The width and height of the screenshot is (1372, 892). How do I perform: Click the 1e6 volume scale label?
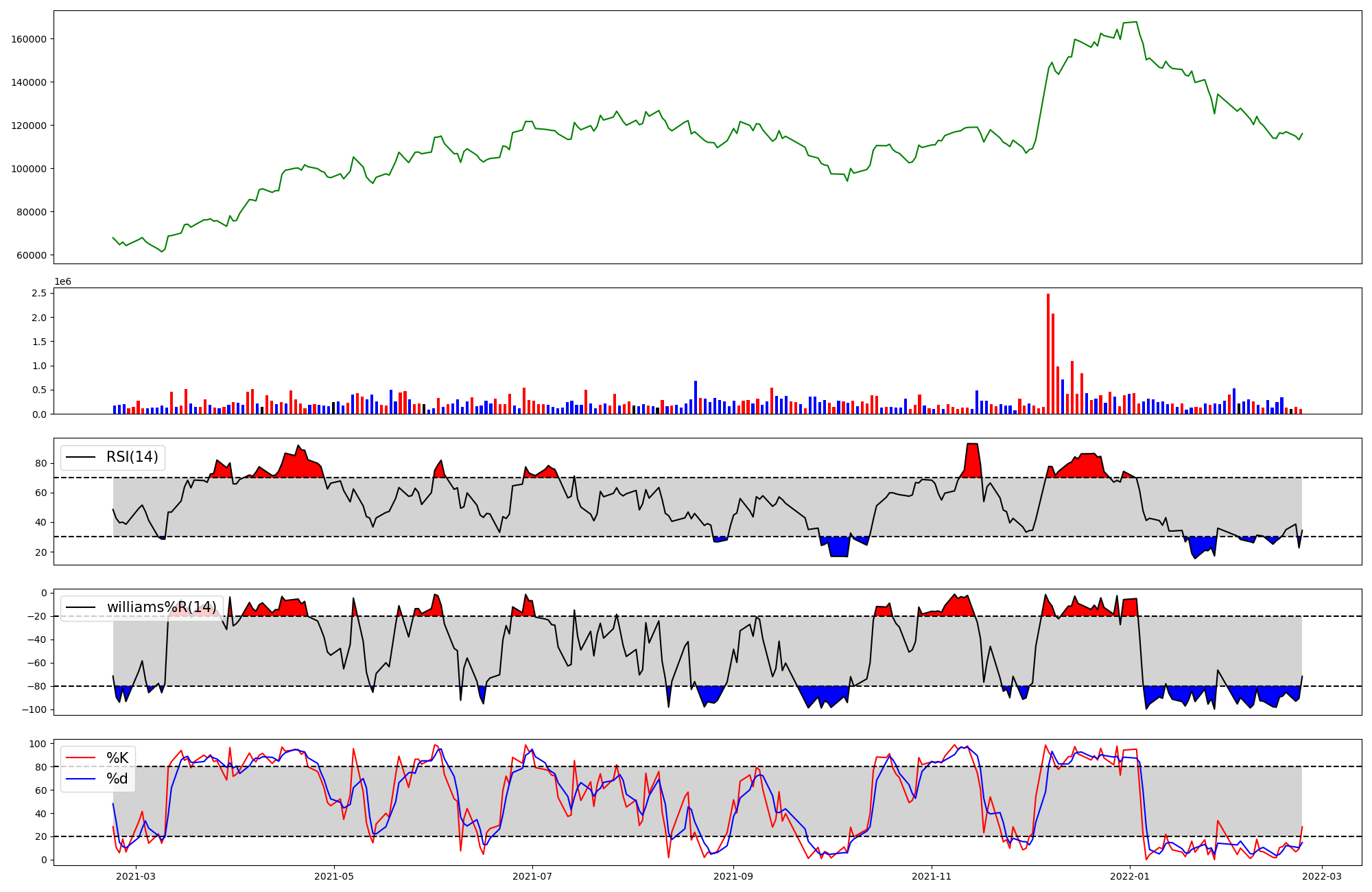(62, 282)
